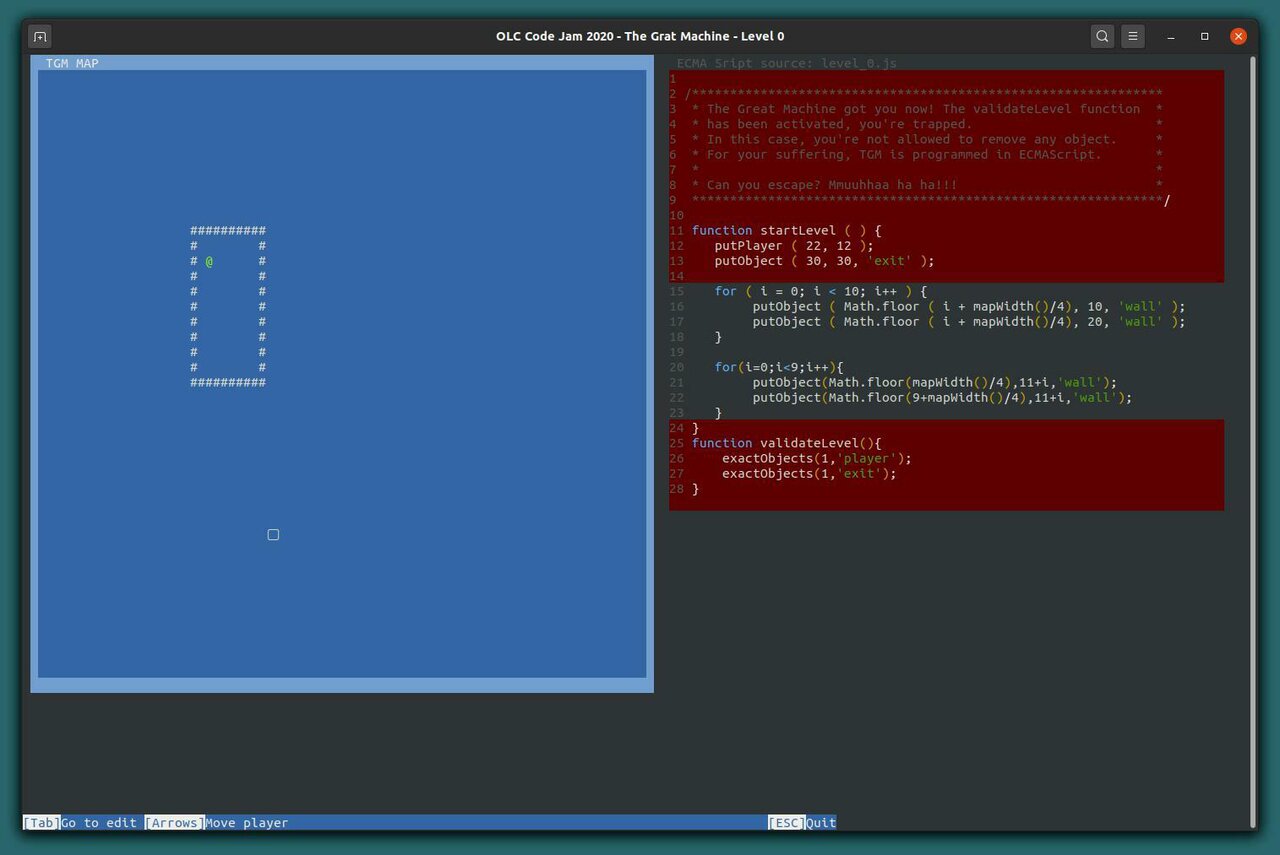Image resolution: width=1280 pixels, height=855 pixels.
Task: Click the TGM MAP panel title
Action: click(x=72, y=63)
